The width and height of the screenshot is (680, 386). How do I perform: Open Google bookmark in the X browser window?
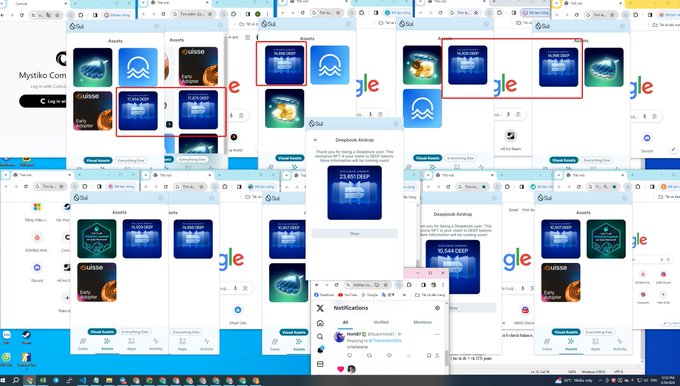(370, 295)
